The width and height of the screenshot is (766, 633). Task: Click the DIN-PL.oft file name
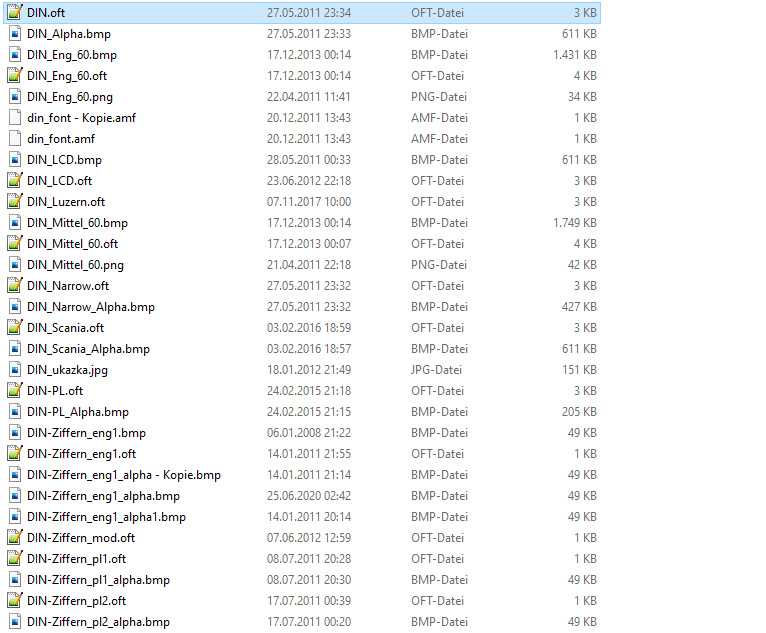(55, 391)
